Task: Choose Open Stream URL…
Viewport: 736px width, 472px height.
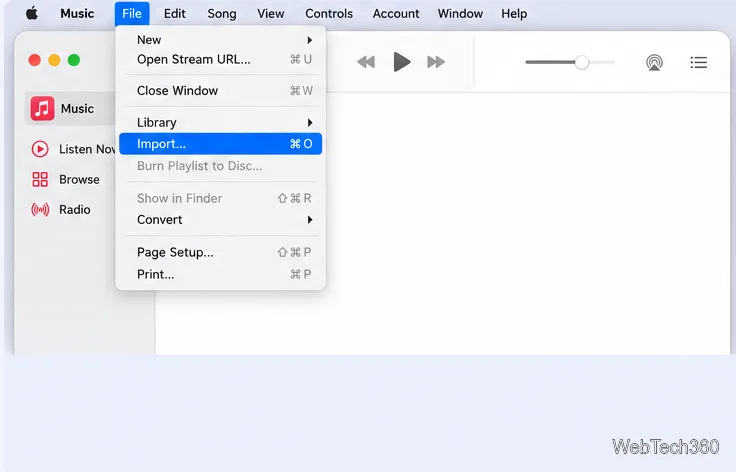Action: point(221,60)
